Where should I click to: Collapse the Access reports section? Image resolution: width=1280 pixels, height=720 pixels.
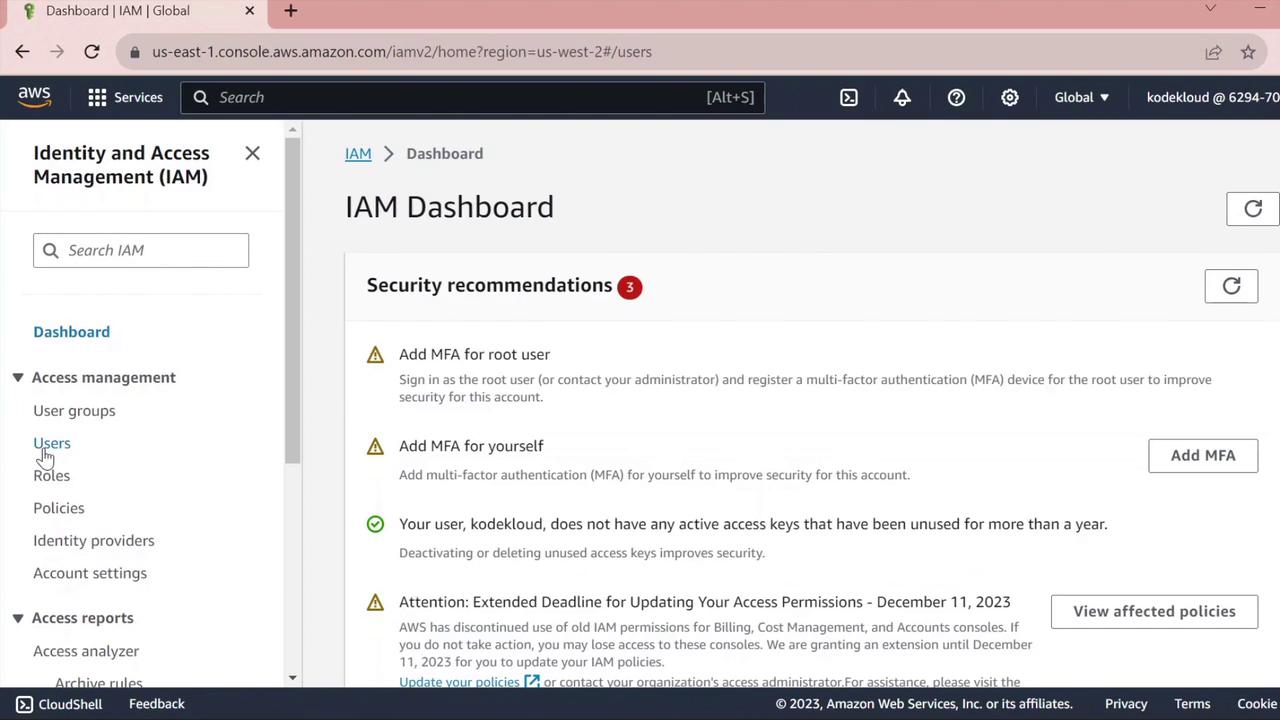18,618
